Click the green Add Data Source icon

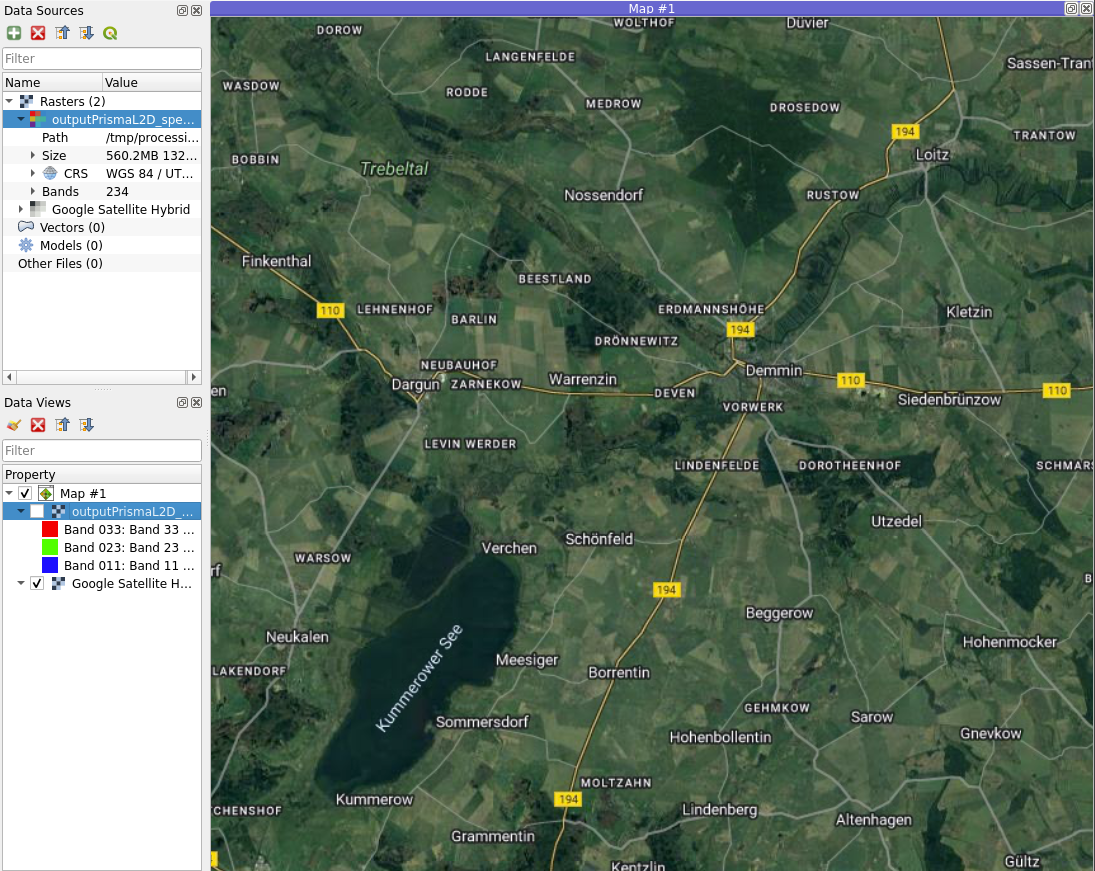14,33
